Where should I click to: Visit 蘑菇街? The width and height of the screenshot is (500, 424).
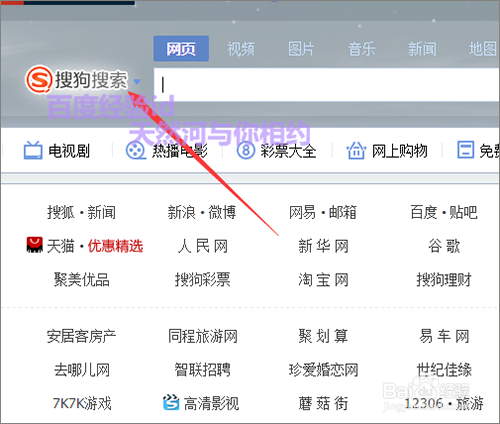323,403
